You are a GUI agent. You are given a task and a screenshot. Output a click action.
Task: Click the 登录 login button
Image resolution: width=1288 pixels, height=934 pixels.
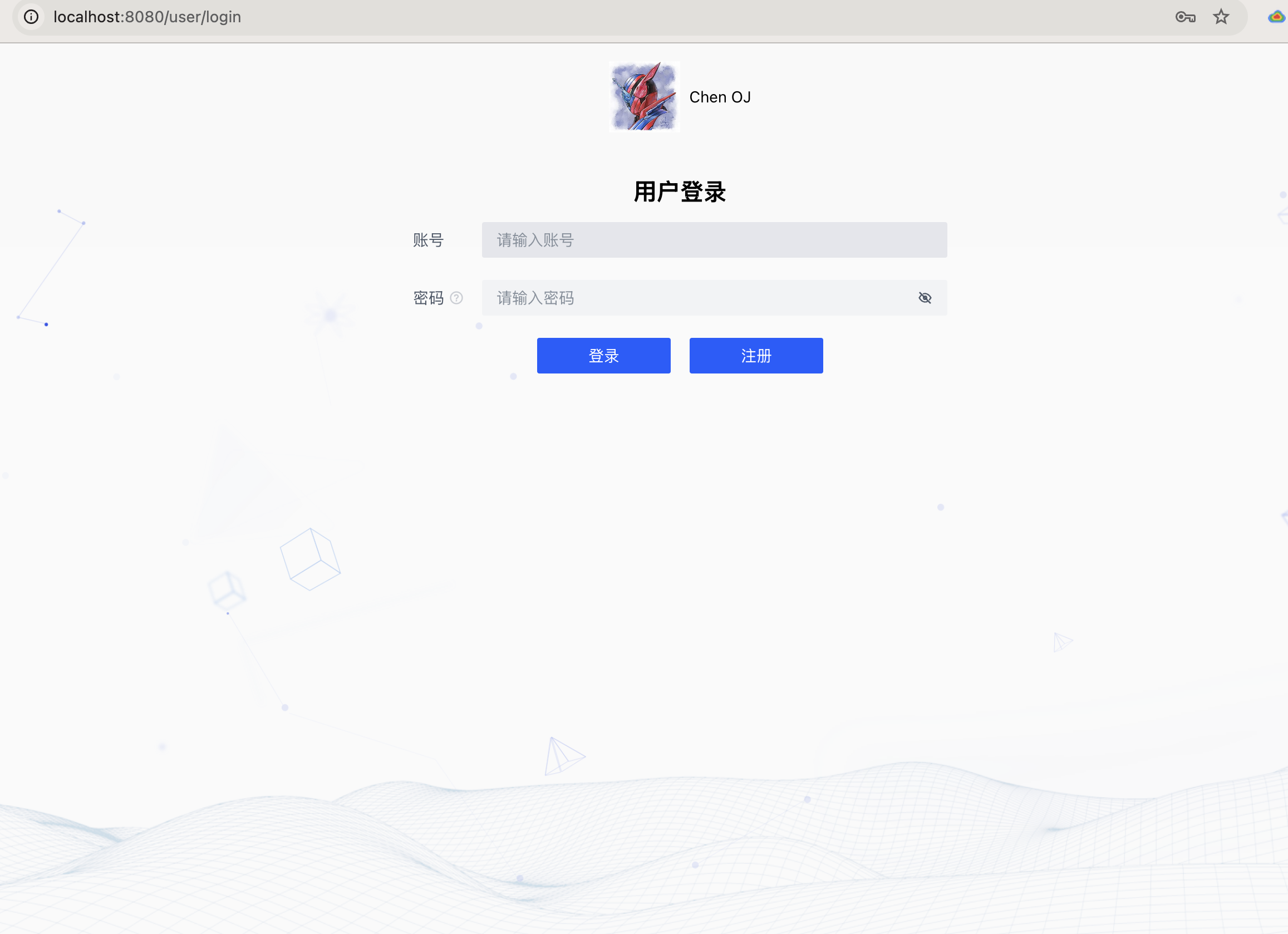[603, 355]
